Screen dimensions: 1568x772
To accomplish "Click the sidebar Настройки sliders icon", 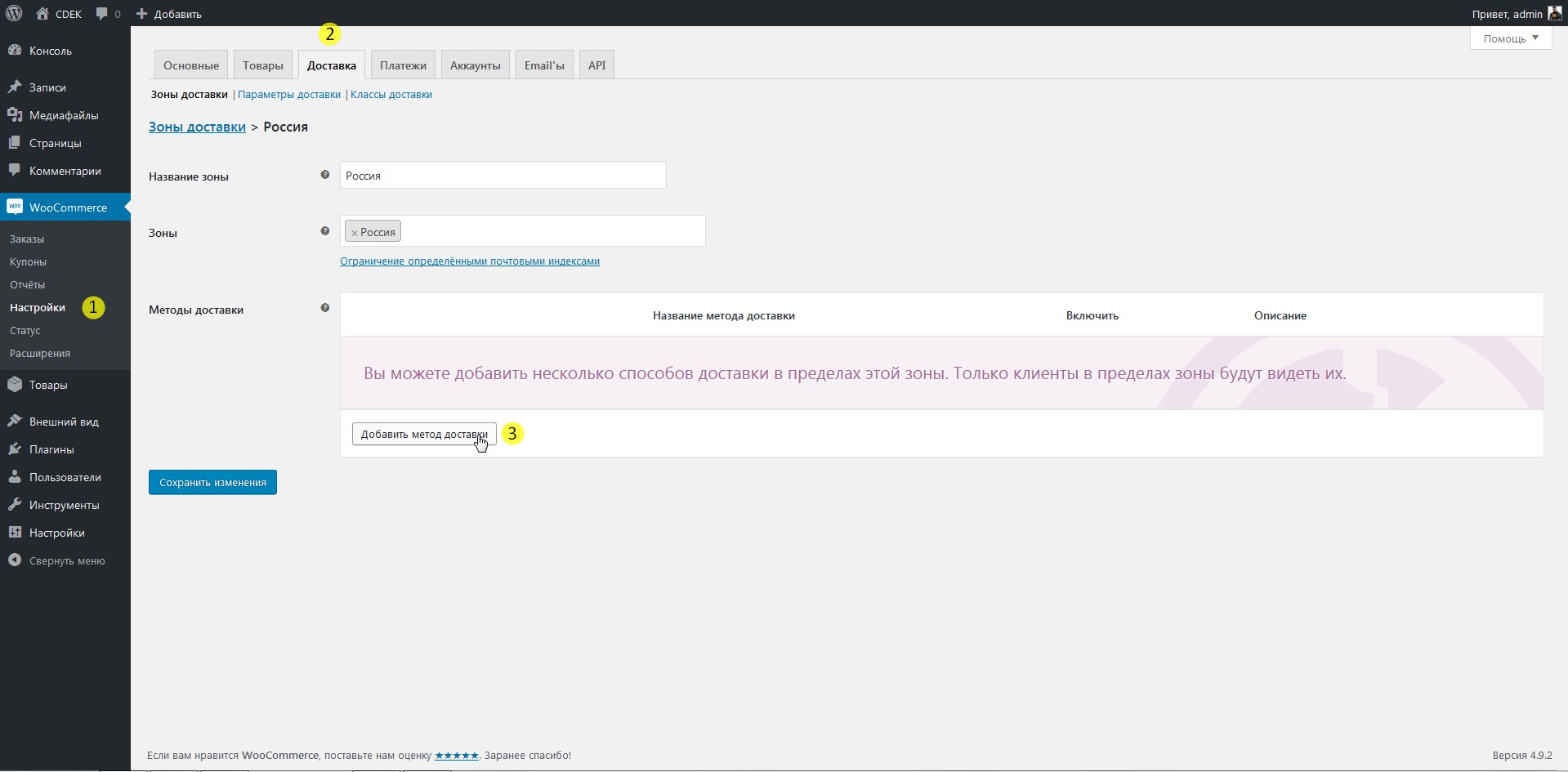I will [15, 532].
